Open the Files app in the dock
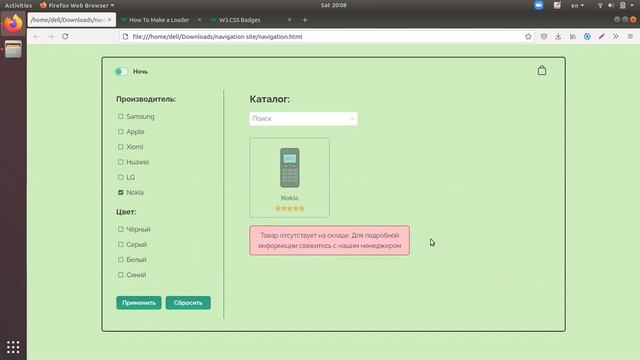The width and height of the screenshot is (640, 360). [x=13, y=50]
